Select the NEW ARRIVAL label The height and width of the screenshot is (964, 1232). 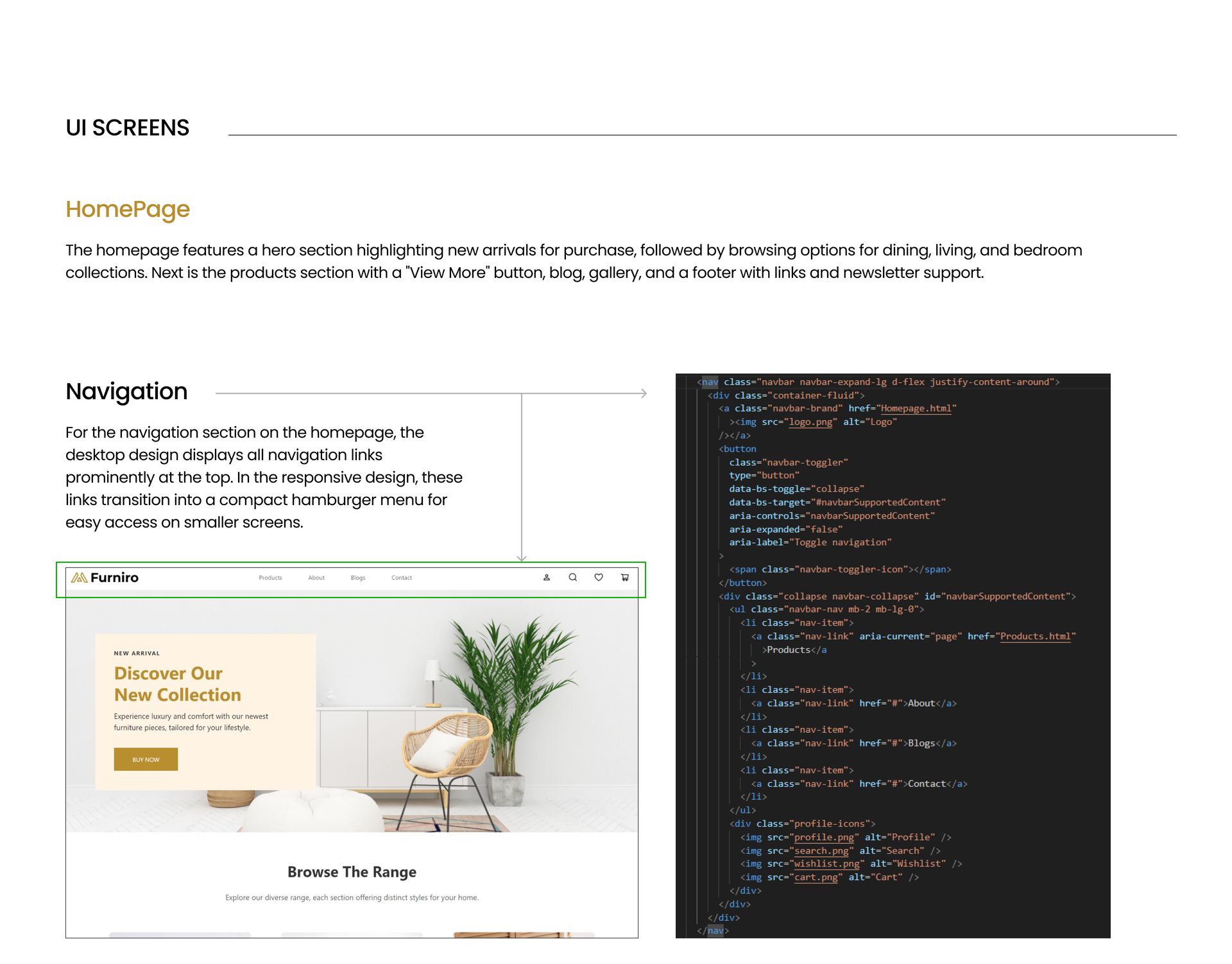click(x=137, y=653)
